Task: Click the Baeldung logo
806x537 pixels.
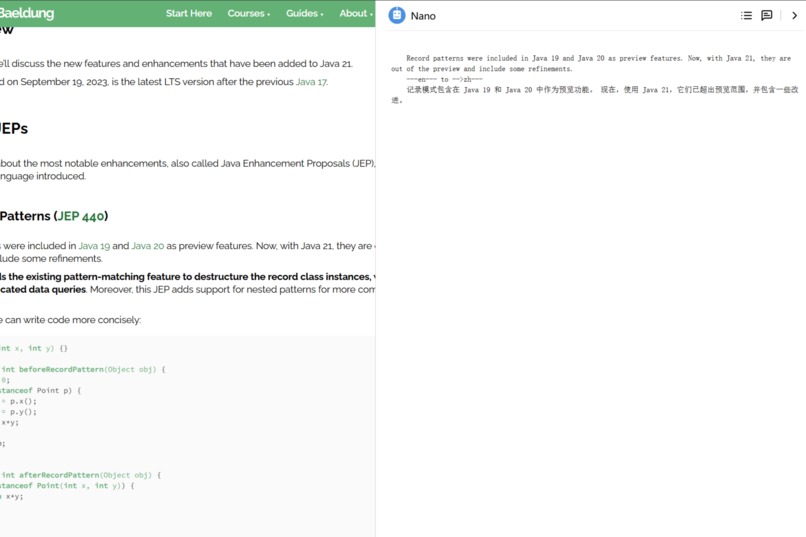Action: pos(27,13)
